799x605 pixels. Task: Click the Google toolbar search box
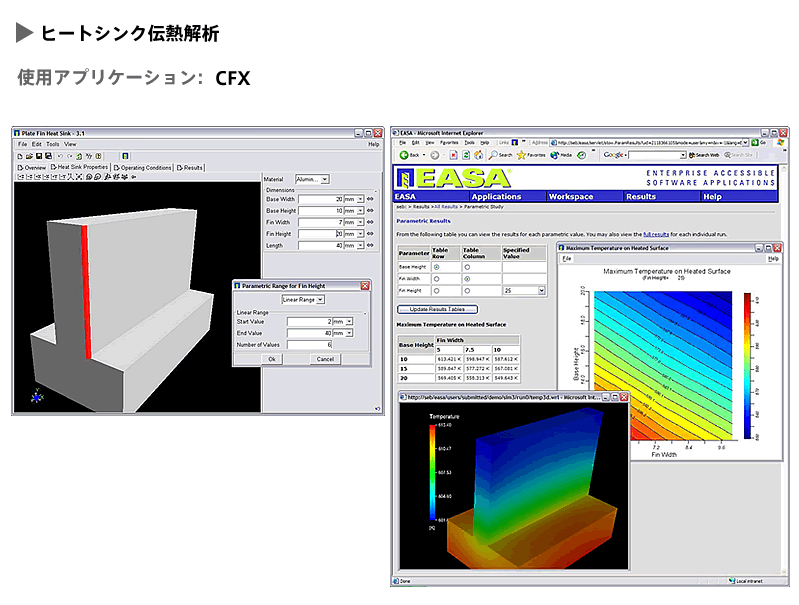pyautogui.click(x=658, y=155)
